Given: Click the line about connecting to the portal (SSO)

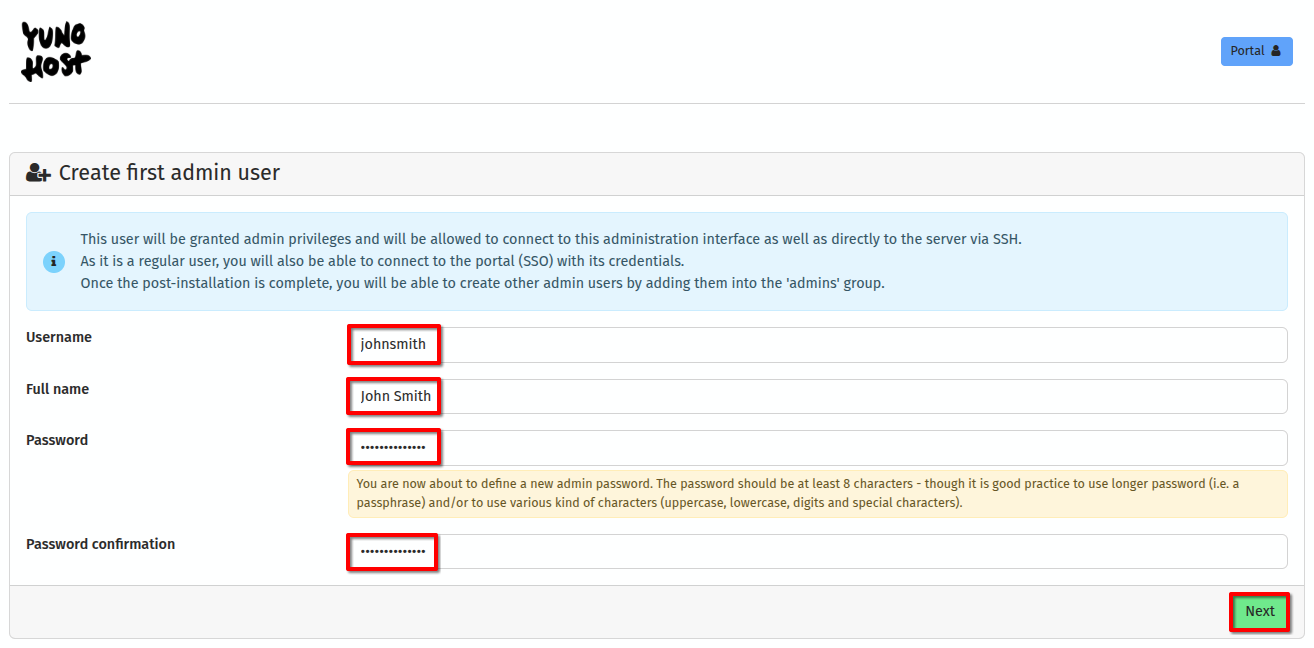Looking at the screenshot, I should (382, 261).
